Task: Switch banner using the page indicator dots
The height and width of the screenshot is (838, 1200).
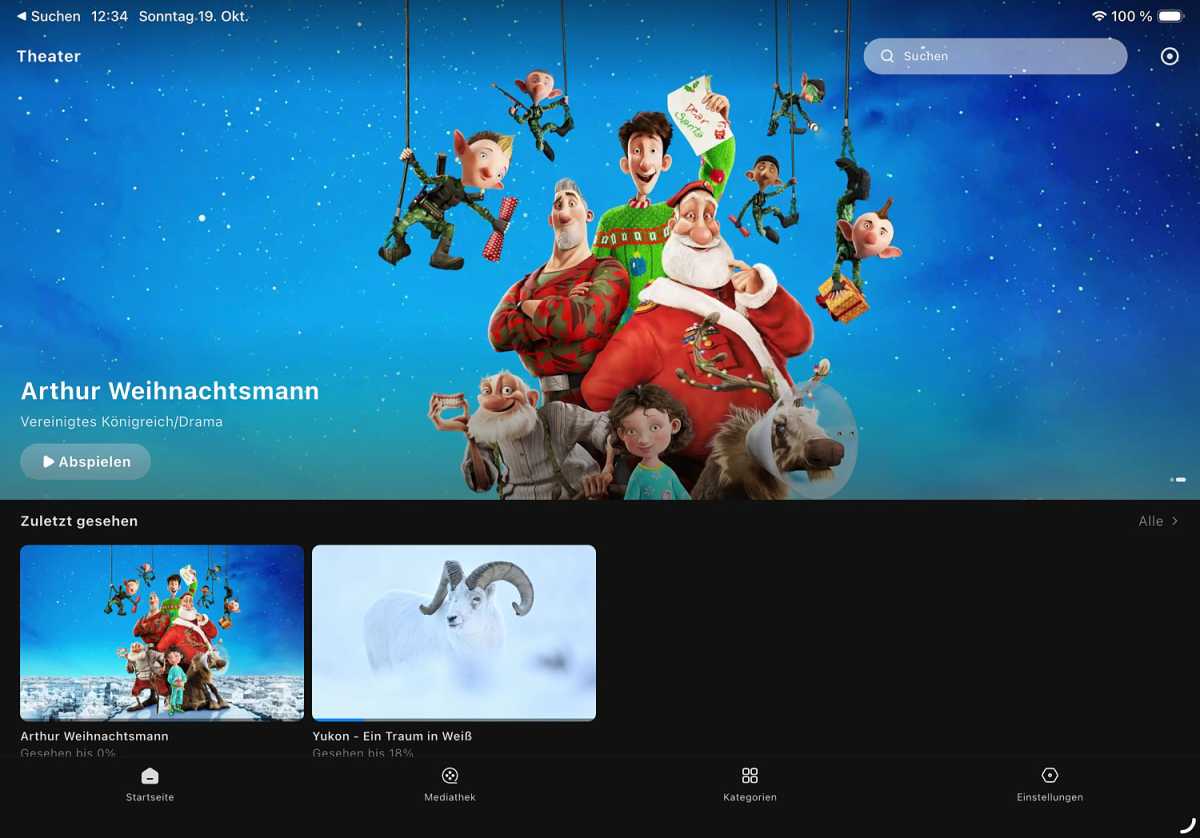Action: pos(1178,480)
